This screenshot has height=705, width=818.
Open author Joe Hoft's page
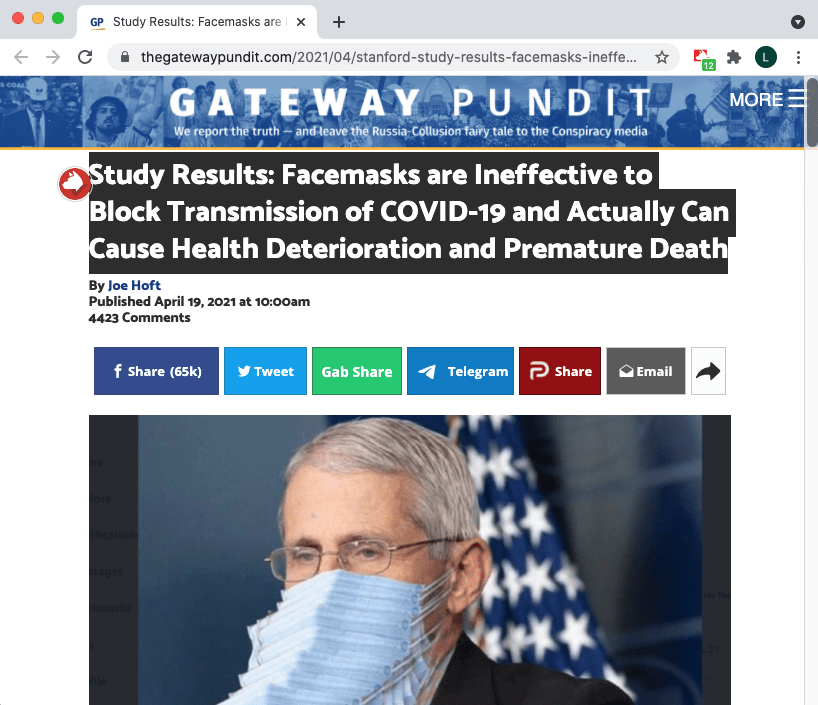(134, 285)
